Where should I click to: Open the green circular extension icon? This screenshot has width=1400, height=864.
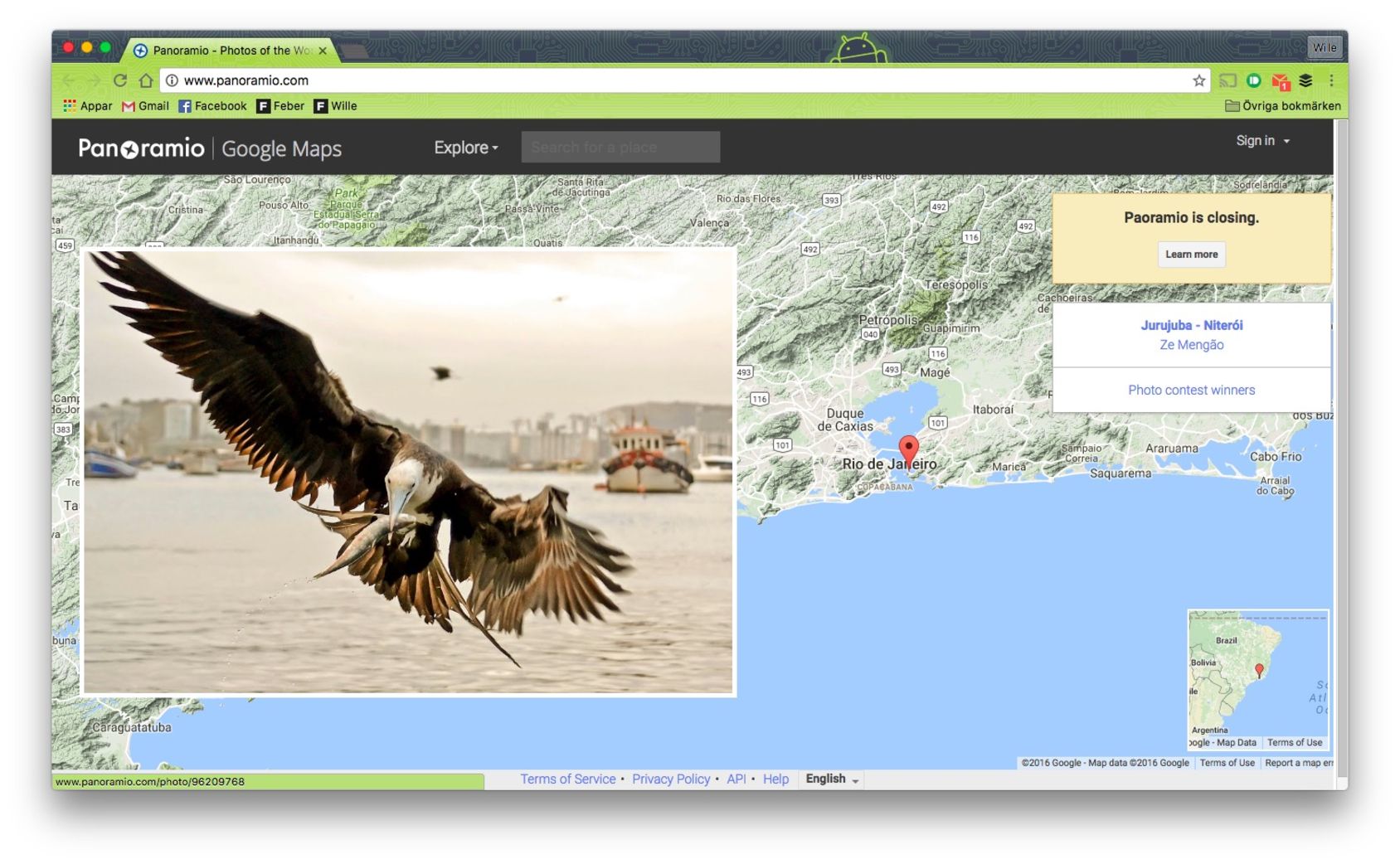[1254, 80]
